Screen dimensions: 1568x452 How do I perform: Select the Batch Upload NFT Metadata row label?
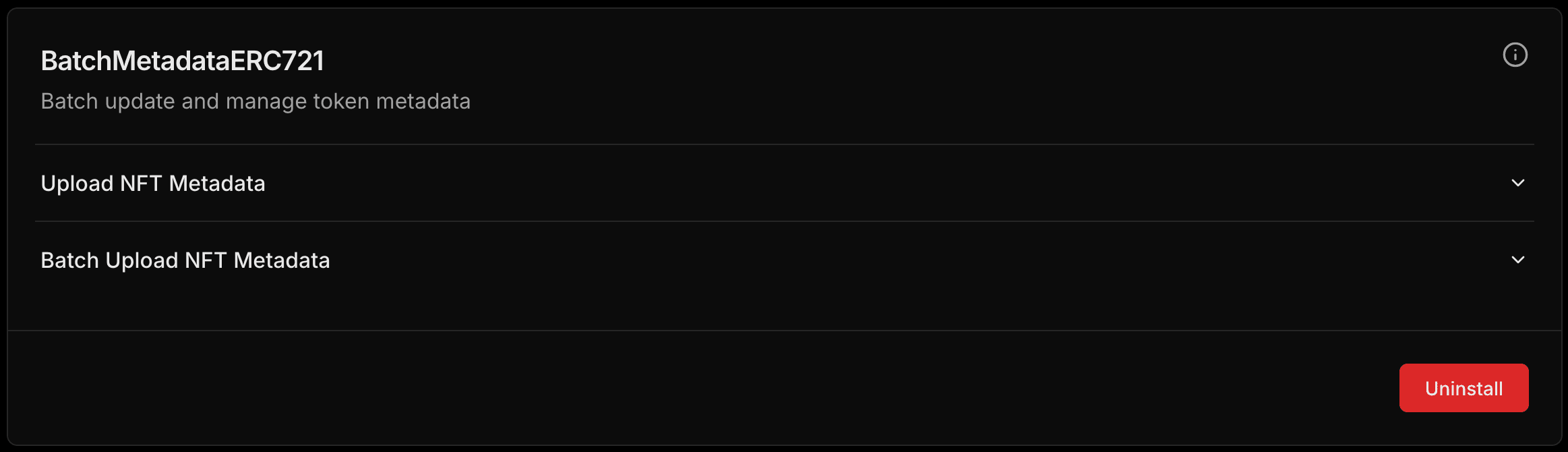[185, 260]
